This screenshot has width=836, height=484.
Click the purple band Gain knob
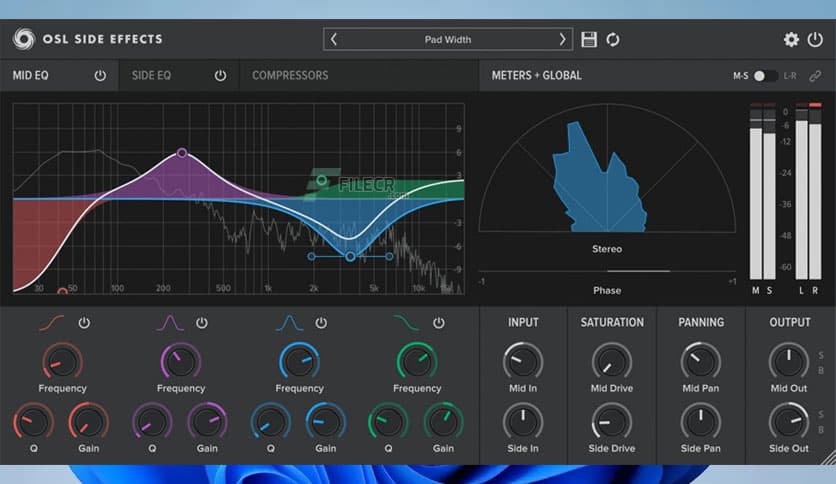pos(207,422)
